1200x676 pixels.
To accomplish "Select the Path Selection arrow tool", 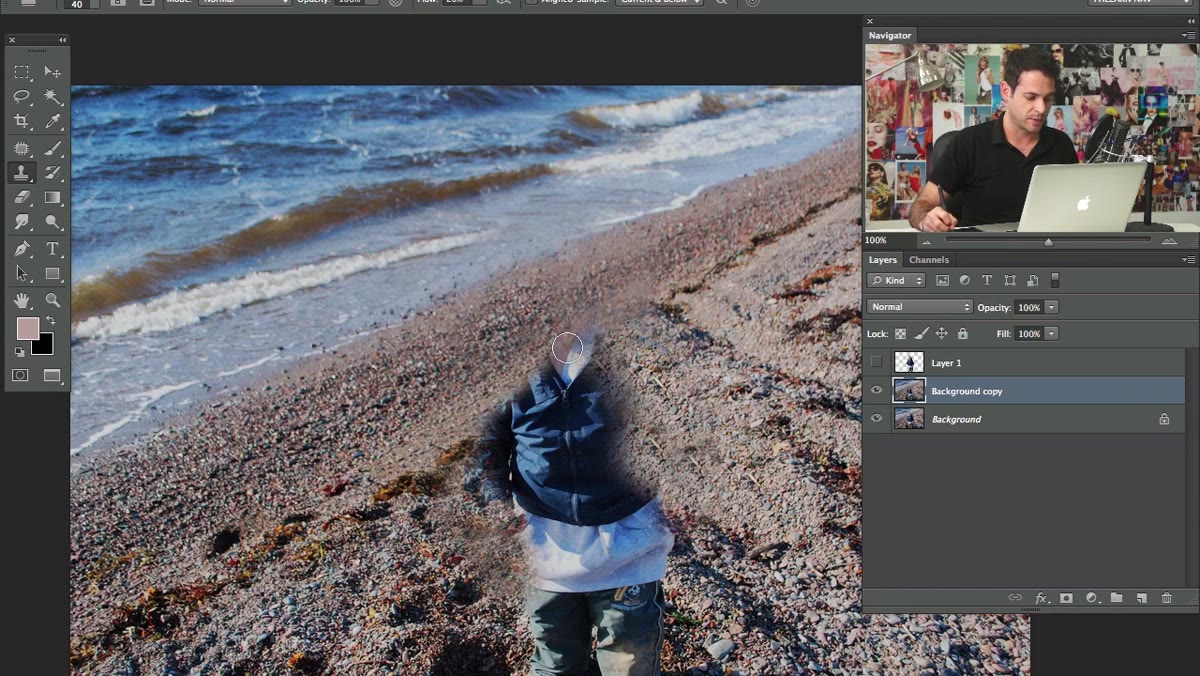I will [x=22, y=273].
